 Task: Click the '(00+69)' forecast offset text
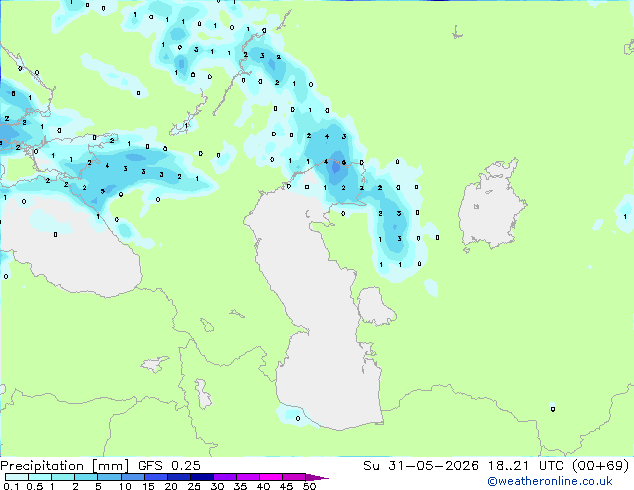(x=600, y=466)
